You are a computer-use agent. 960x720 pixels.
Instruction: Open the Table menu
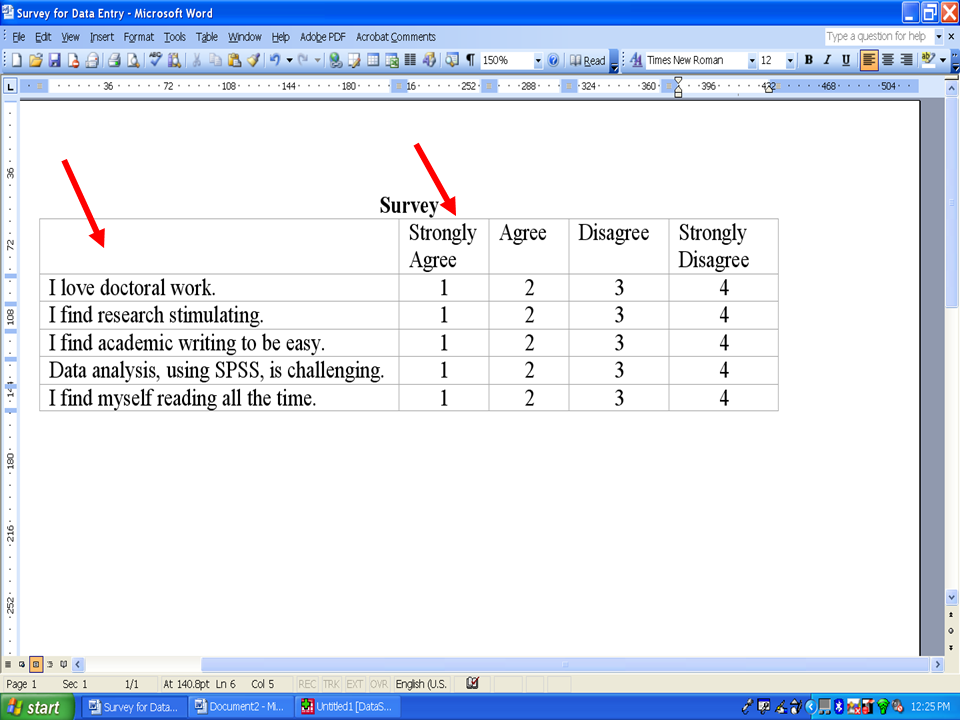click(207, 37)
